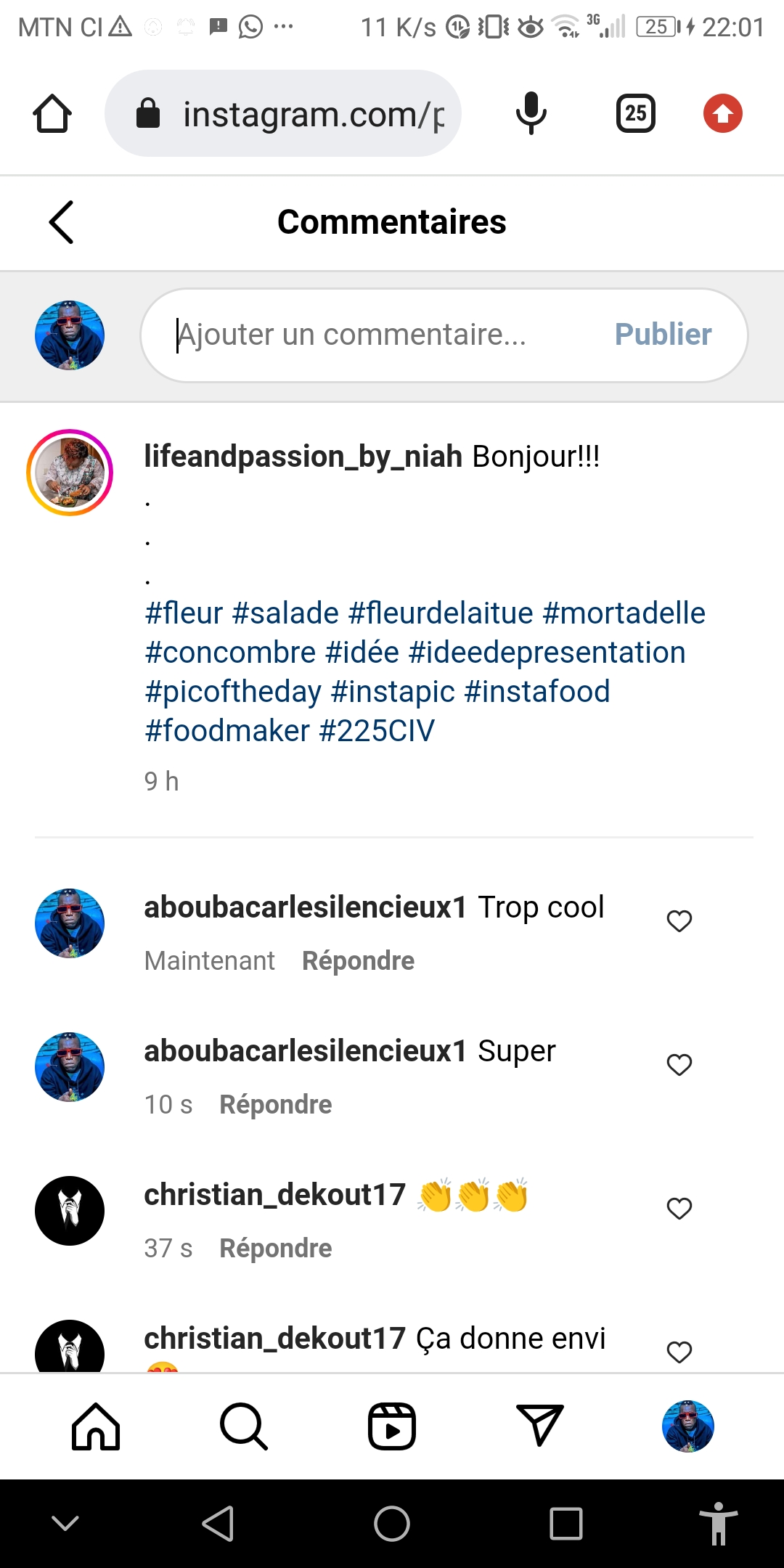Open the Reels tab icon
This screenshot has width=784, height=1568.
392,1426
